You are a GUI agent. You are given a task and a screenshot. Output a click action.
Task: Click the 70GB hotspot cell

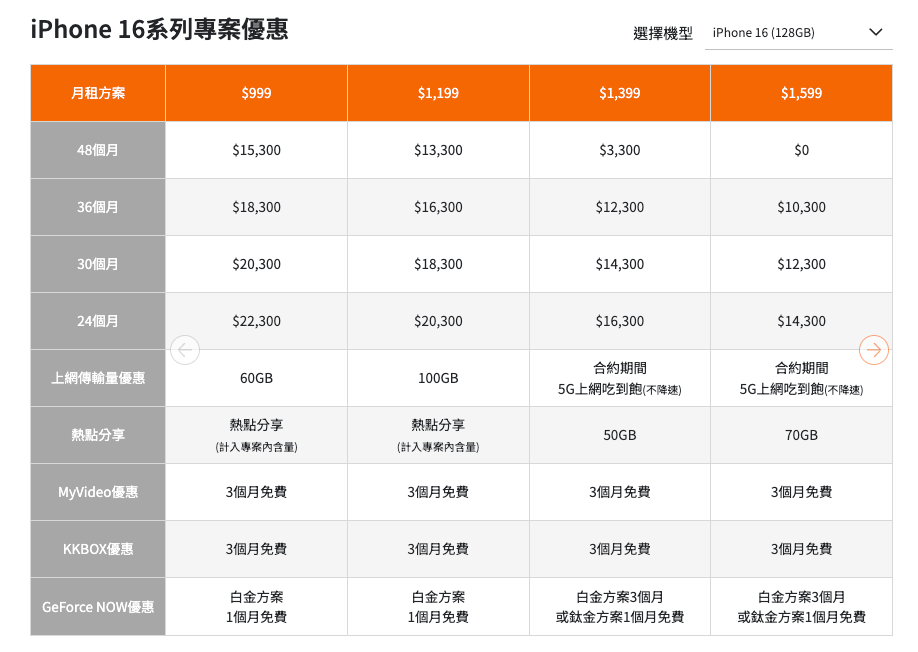tap(801, 435)
